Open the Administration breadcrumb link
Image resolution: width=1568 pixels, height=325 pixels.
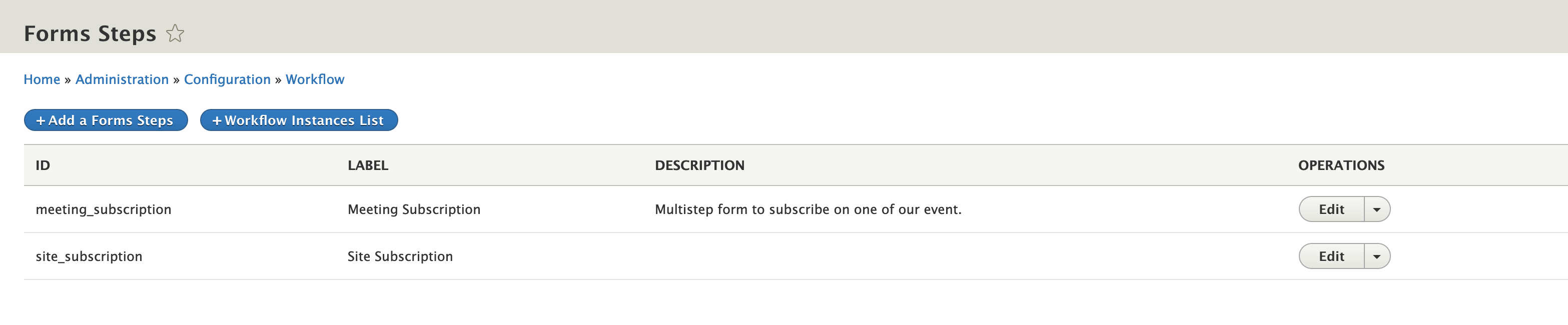(x=122, y=79)
